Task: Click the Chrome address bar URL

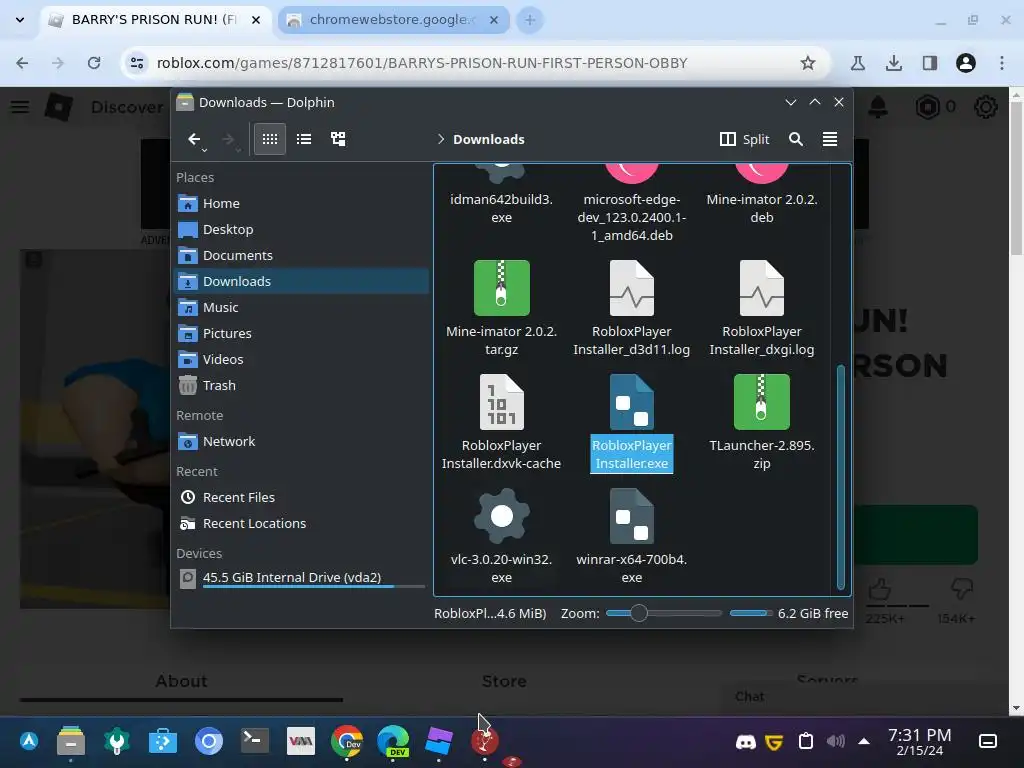Action: [x=422, y=63]
